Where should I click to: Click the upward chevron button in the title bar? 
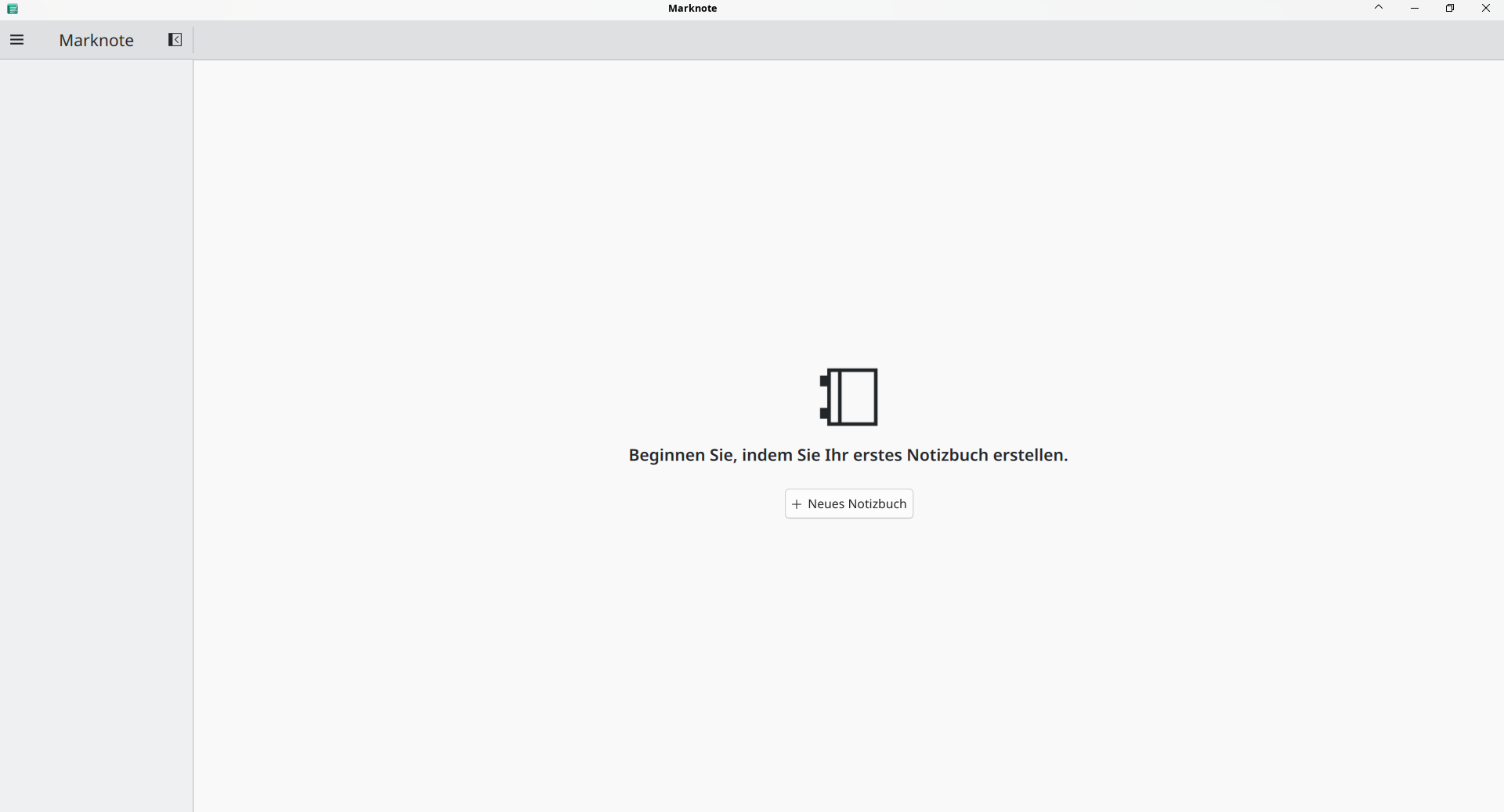[x=1379, y=8]
